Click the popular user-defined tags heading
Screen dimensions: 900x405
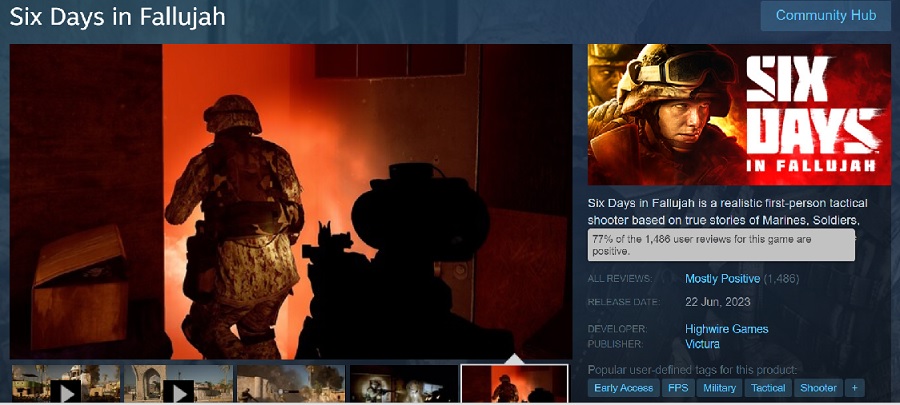pos(692,370)
